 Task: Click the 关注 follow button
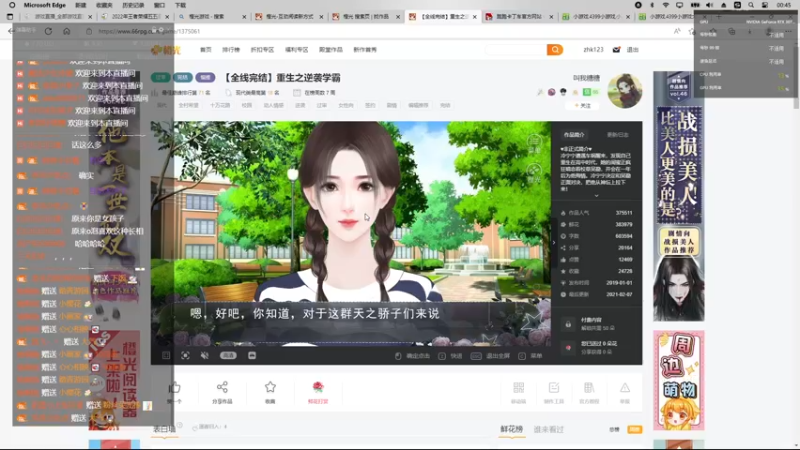pos(583,106)
